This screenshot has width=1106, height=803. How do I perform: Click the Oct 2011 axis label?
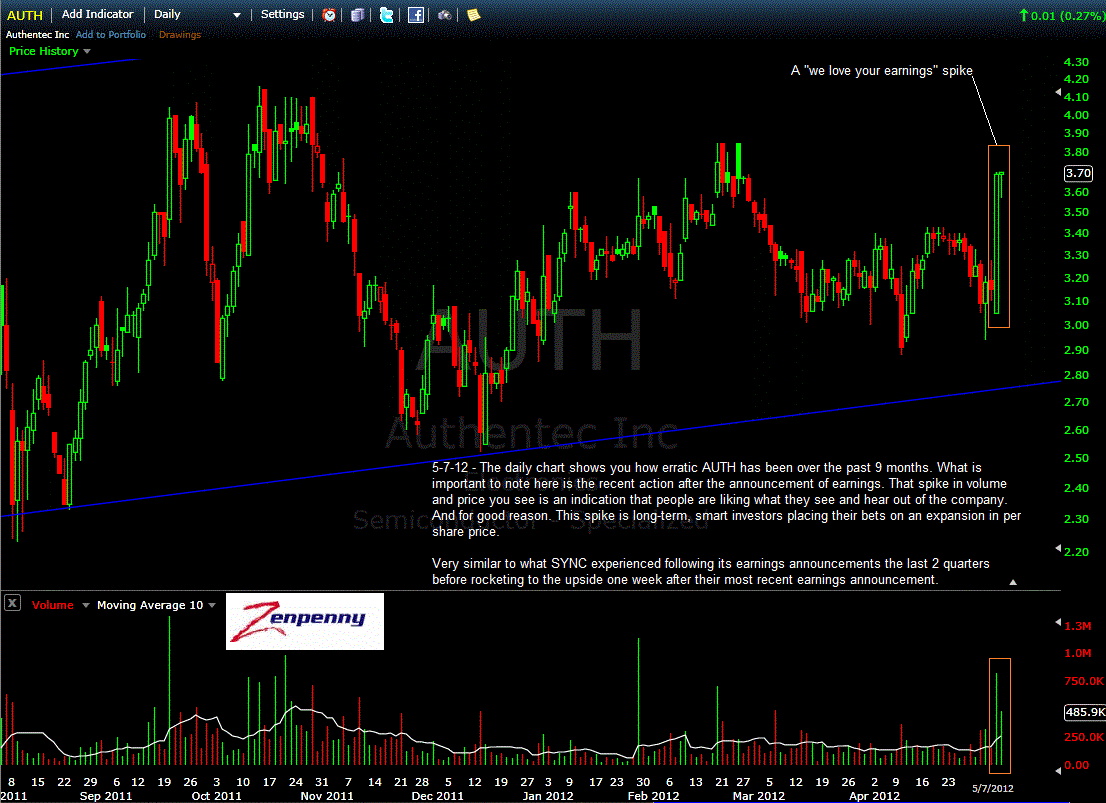217,795
